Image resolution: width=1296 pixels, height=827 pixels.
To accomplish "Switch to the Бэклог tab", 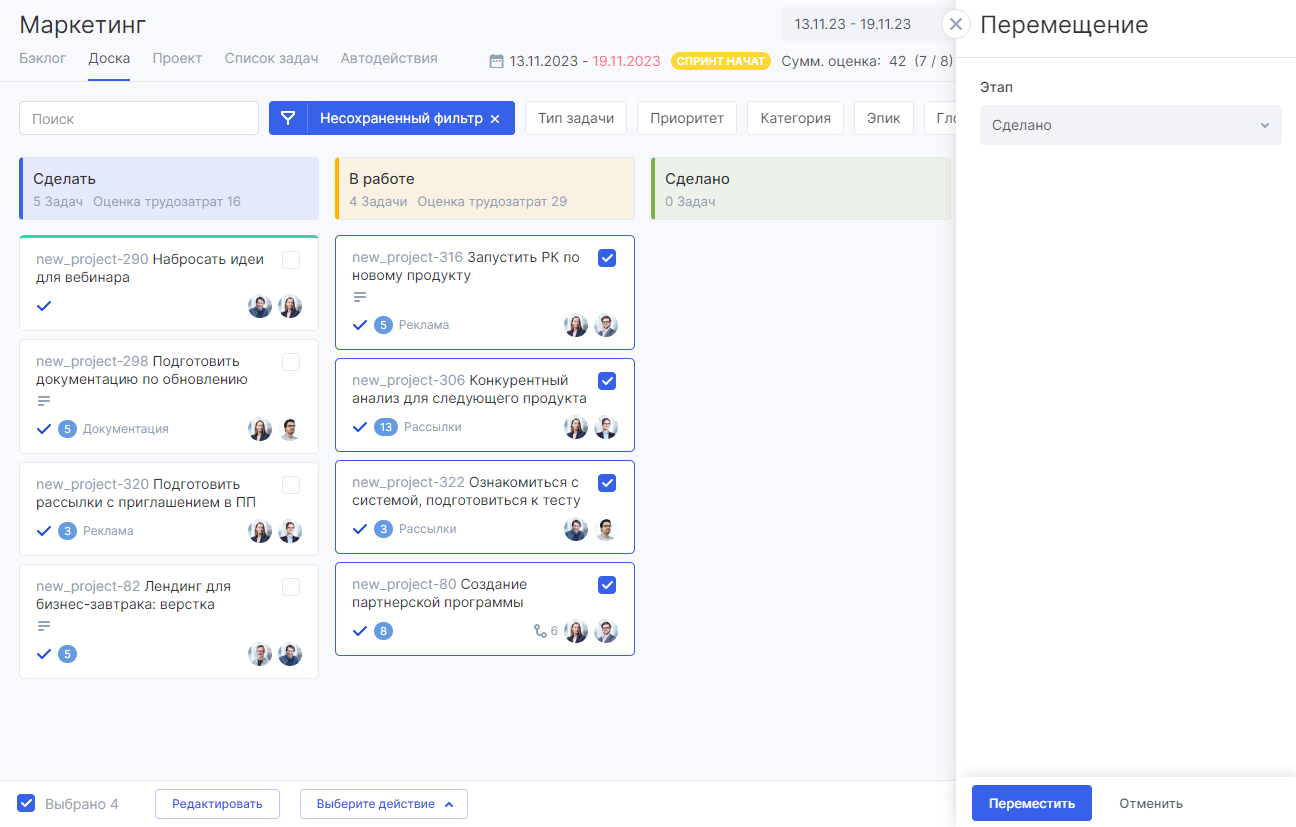I will [43, 58].
